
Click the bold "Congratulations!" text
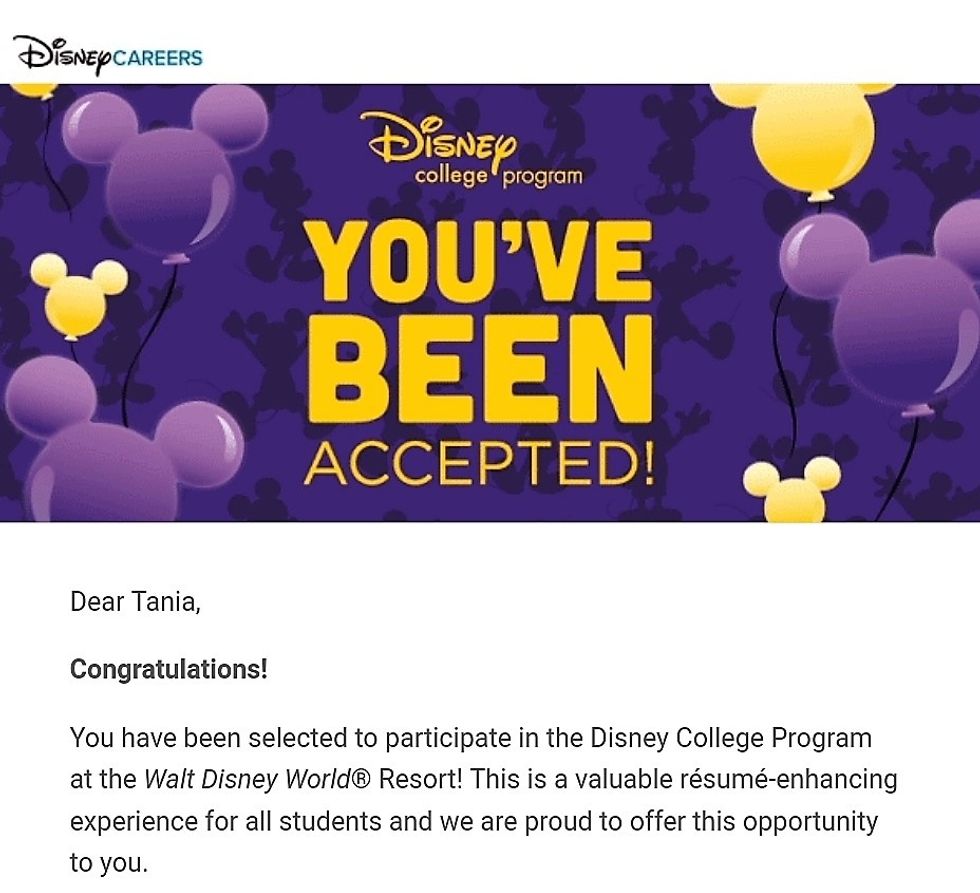coord(168,669)
